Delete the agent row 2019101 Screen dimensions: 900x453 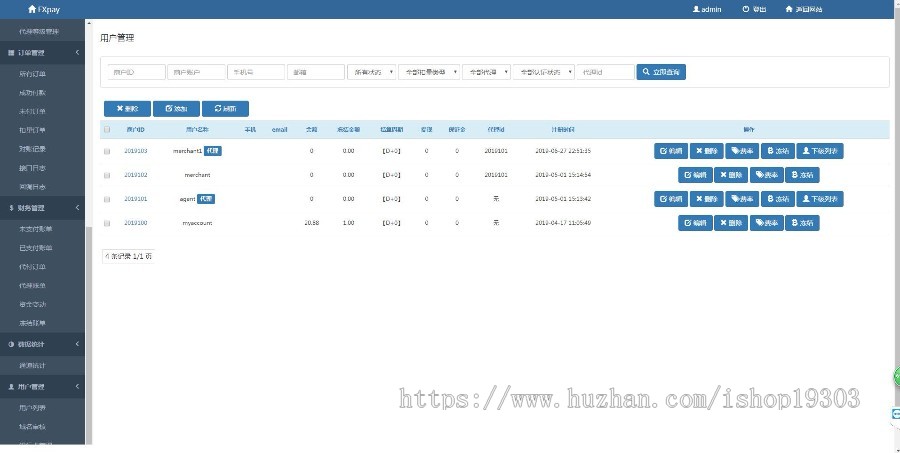tap(707, 199)
